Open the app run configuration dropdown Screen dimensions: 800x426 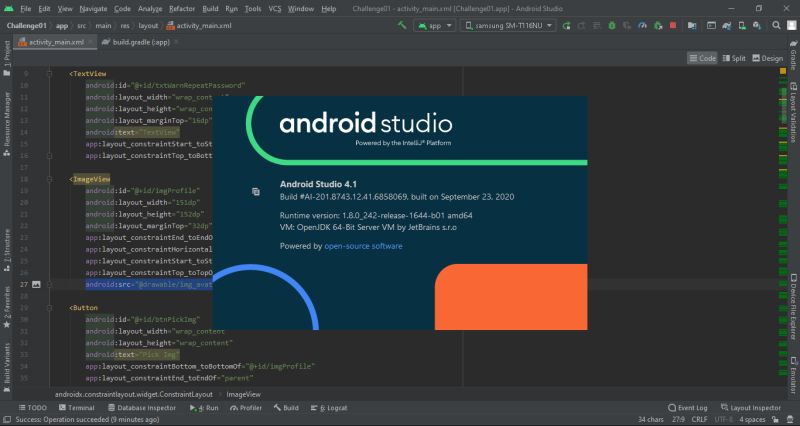pos(435,26)
